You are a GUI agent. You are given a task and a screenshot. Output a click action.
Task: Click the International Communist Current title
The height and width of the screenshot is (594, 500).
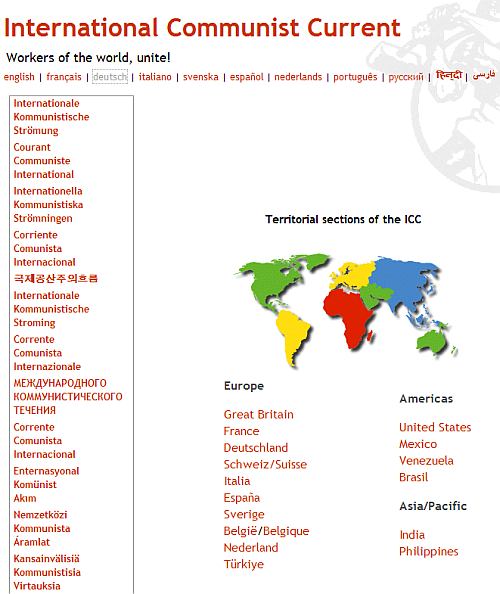(x=202, y=28)
